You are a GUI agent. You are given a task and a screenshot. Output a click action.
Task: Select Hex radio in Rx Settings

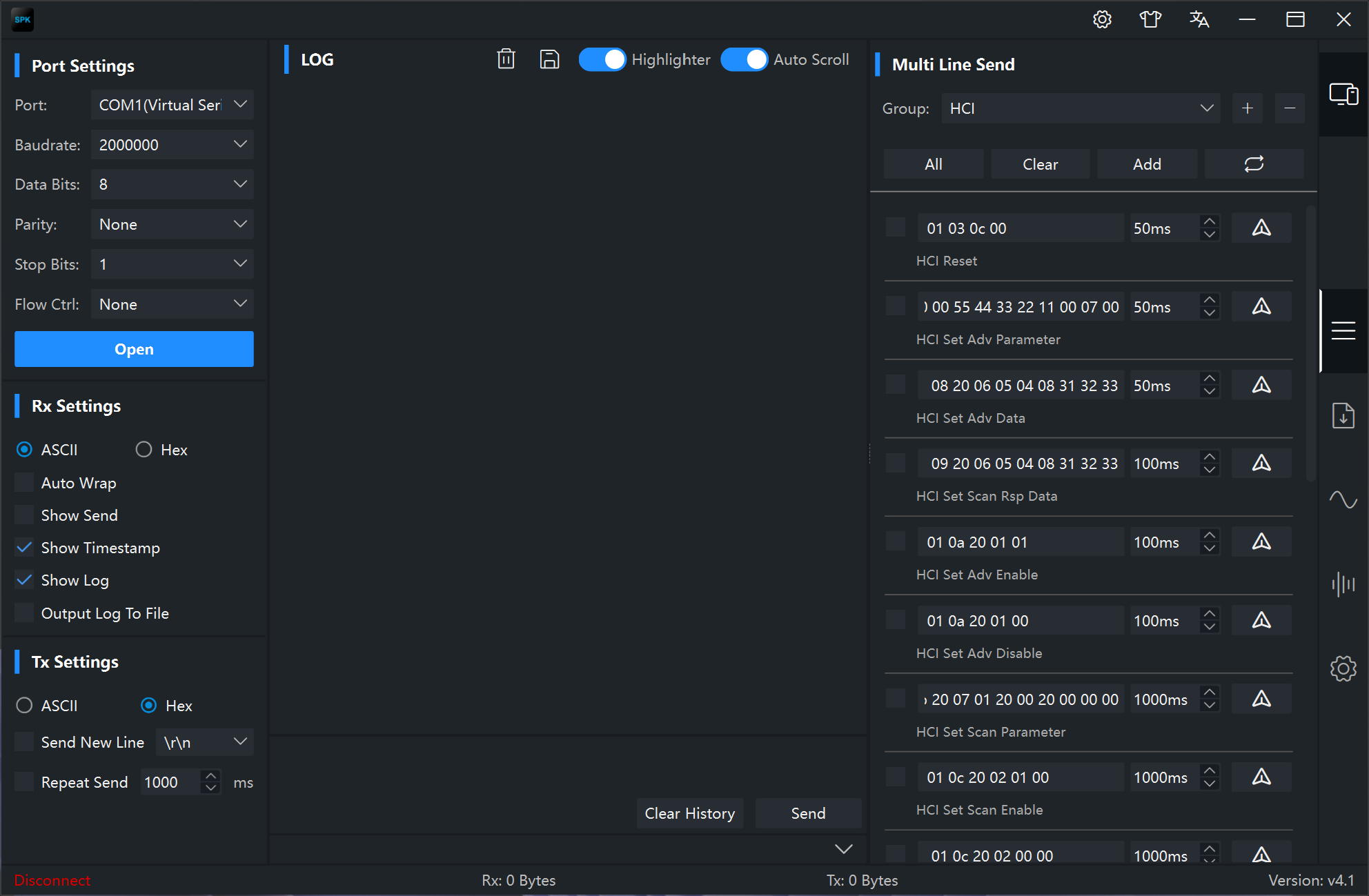click(144, 450)
